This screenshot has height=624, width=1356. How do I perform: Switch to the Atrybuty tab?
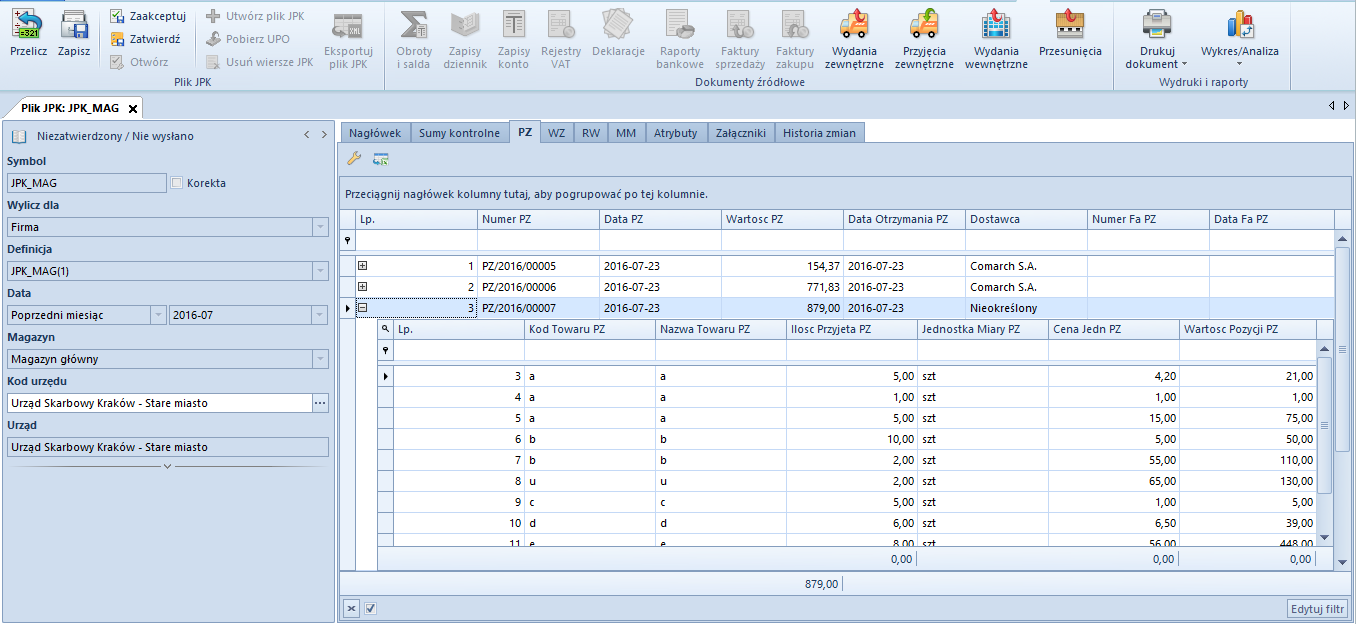coord(676,133)
